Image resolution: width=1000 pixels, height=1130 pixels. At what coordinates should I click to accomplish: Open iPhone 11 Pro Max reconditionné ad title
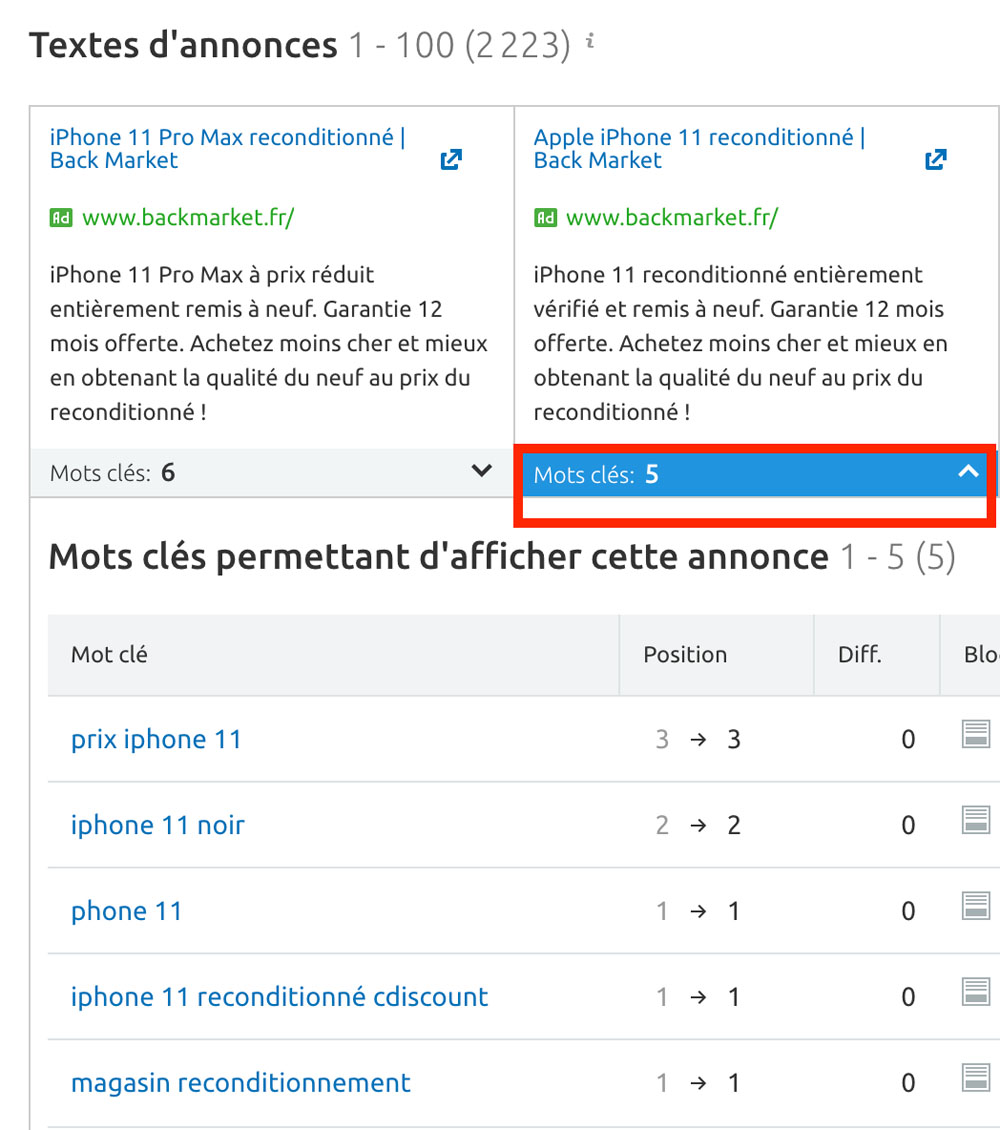[x=228, y=148]
